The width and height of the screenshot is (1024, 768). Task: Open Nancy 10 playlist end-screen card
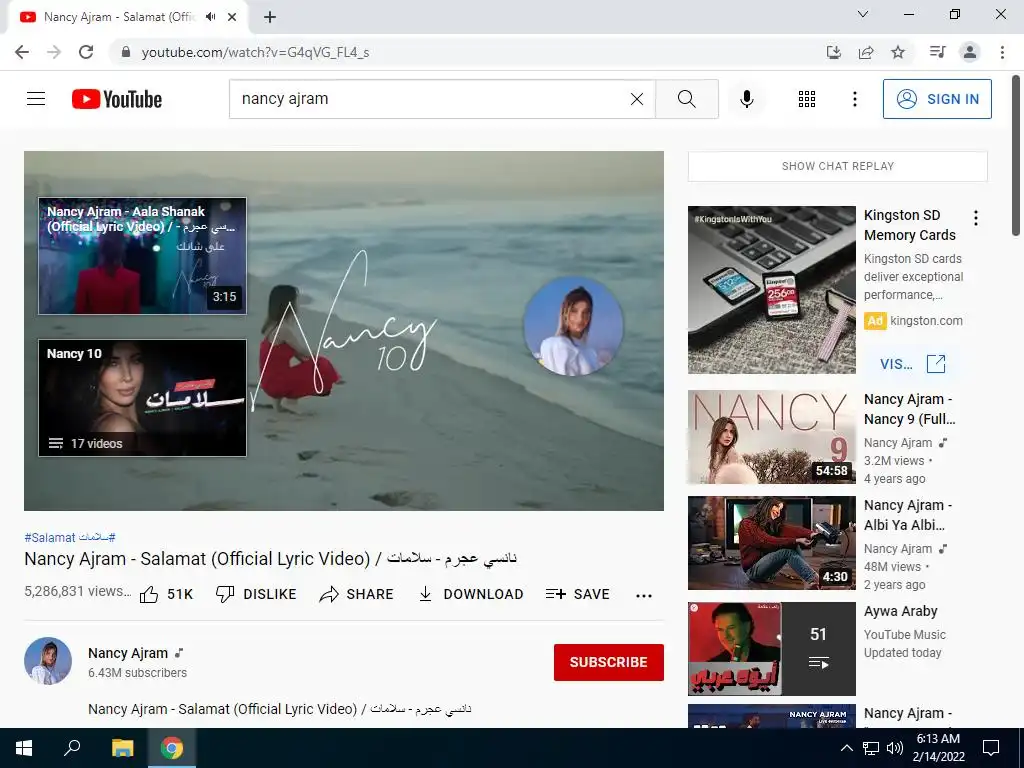pyautogui.click(x=142, y=398)
